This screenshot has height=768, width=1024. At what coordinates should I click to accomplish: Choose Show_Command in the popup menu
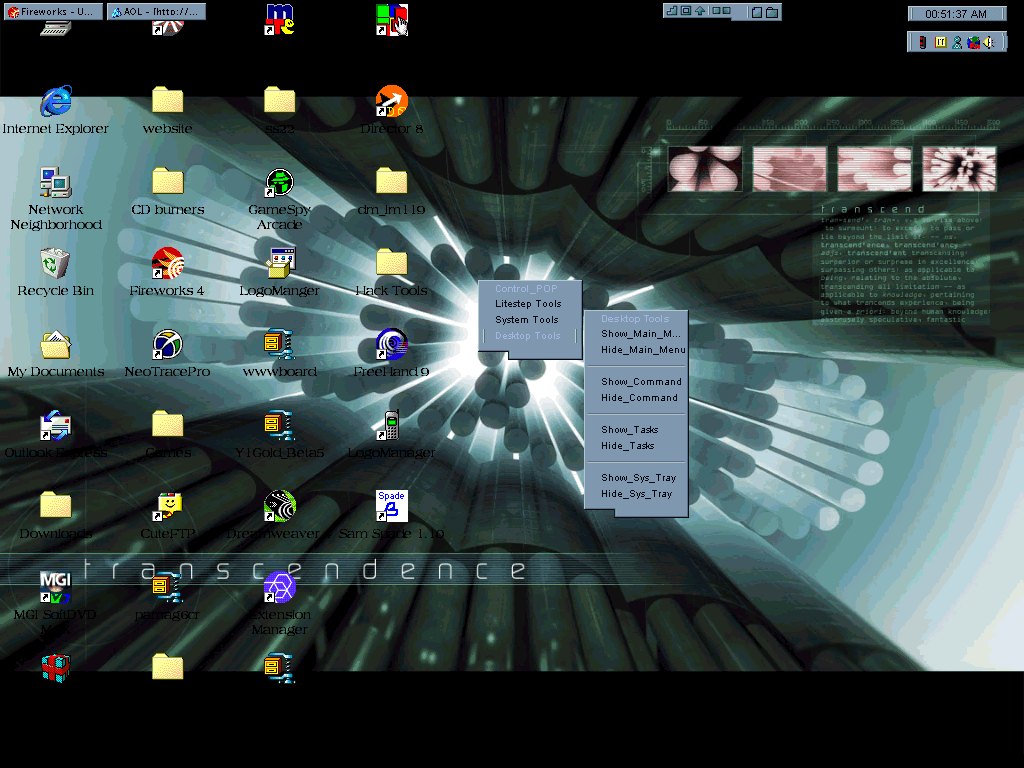click(641, 382)
